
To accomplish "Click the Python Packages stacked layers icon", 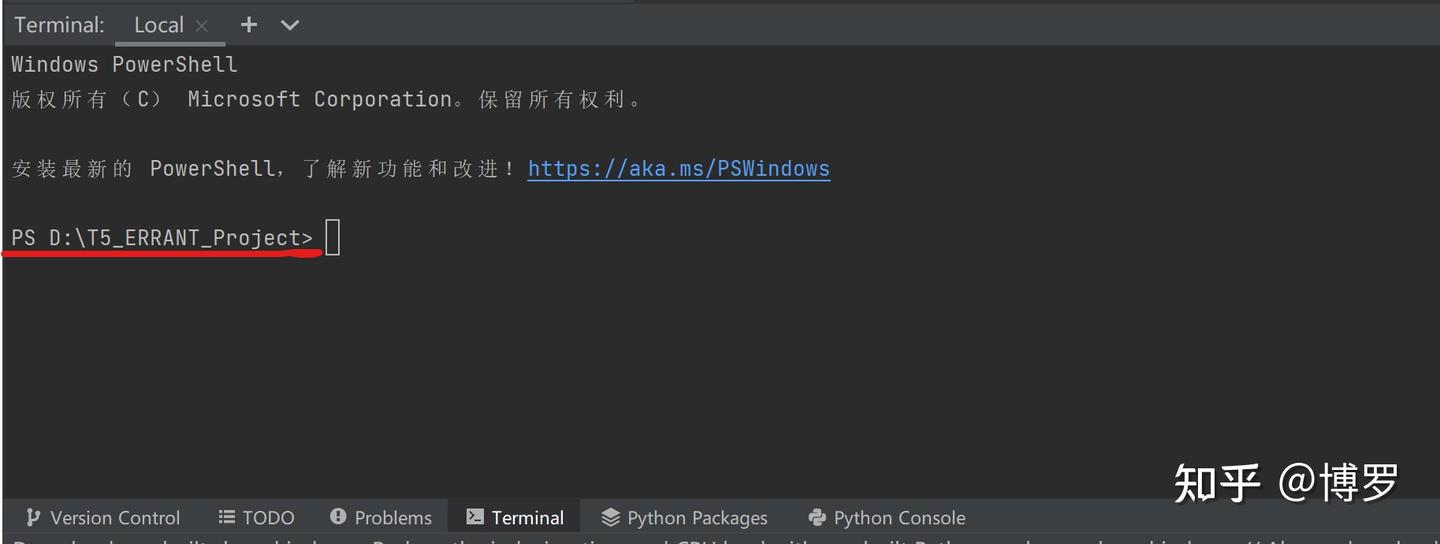I will [x=610, y=517].
